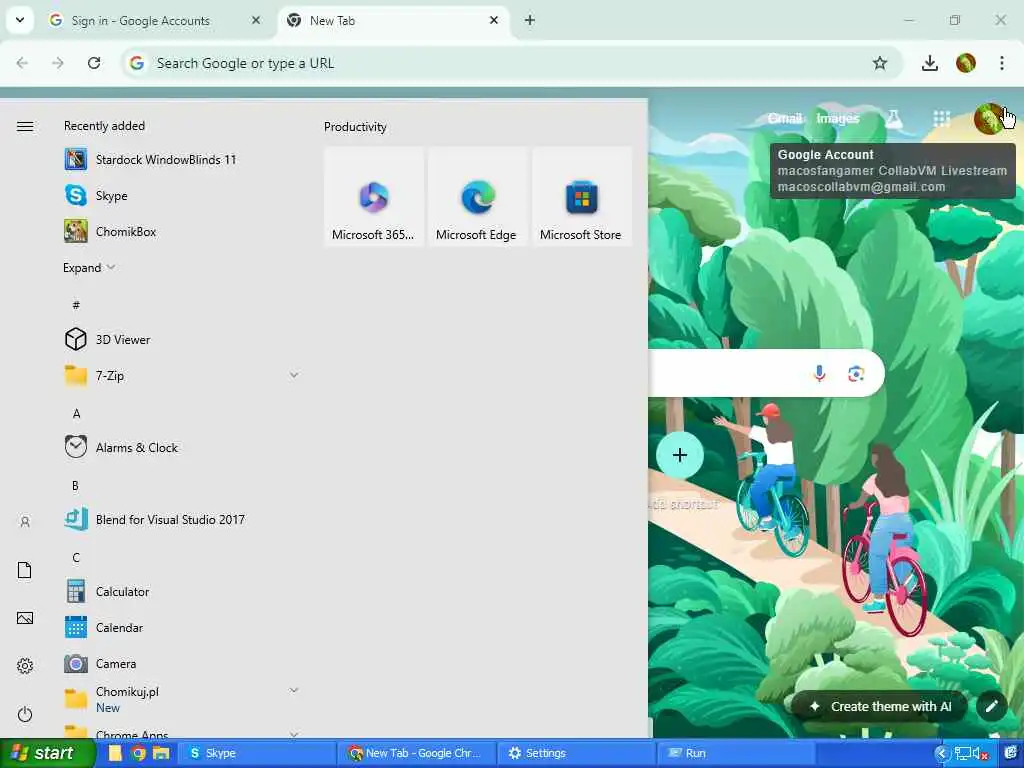Open Alarms & Clock app
Viewport: 1024px width, 768px height.
tap(121, 447)
